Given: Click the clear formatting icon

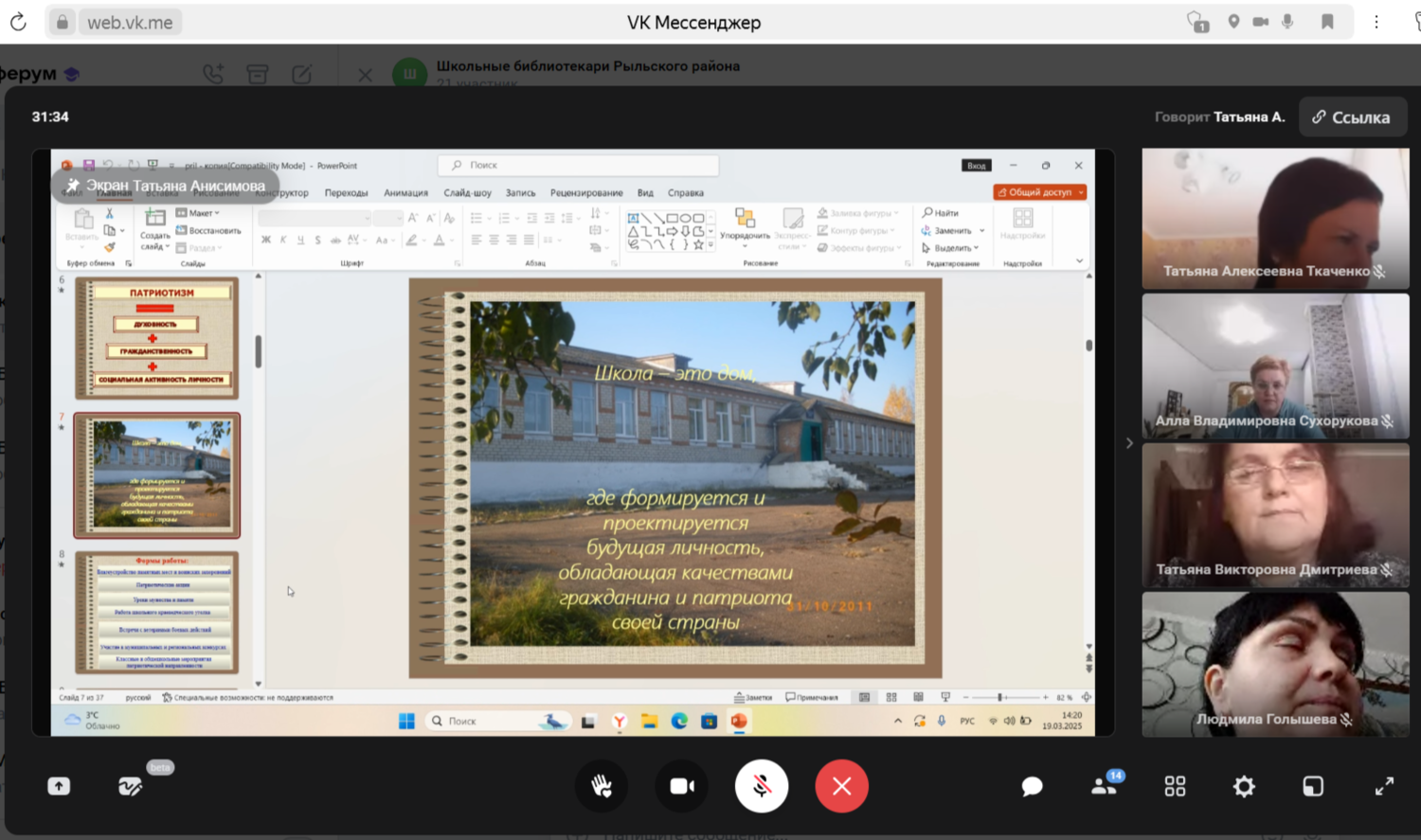Looking at the screenshot, I should (449, 218).
